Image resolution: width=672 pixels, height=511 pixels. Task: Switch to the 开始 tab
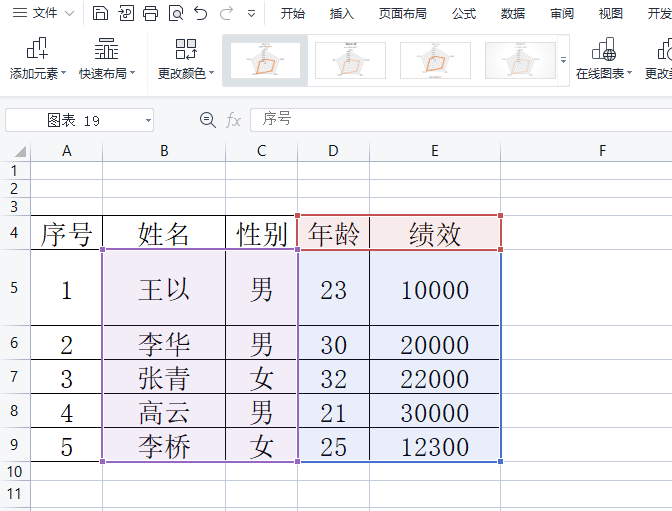coord(293,14)
